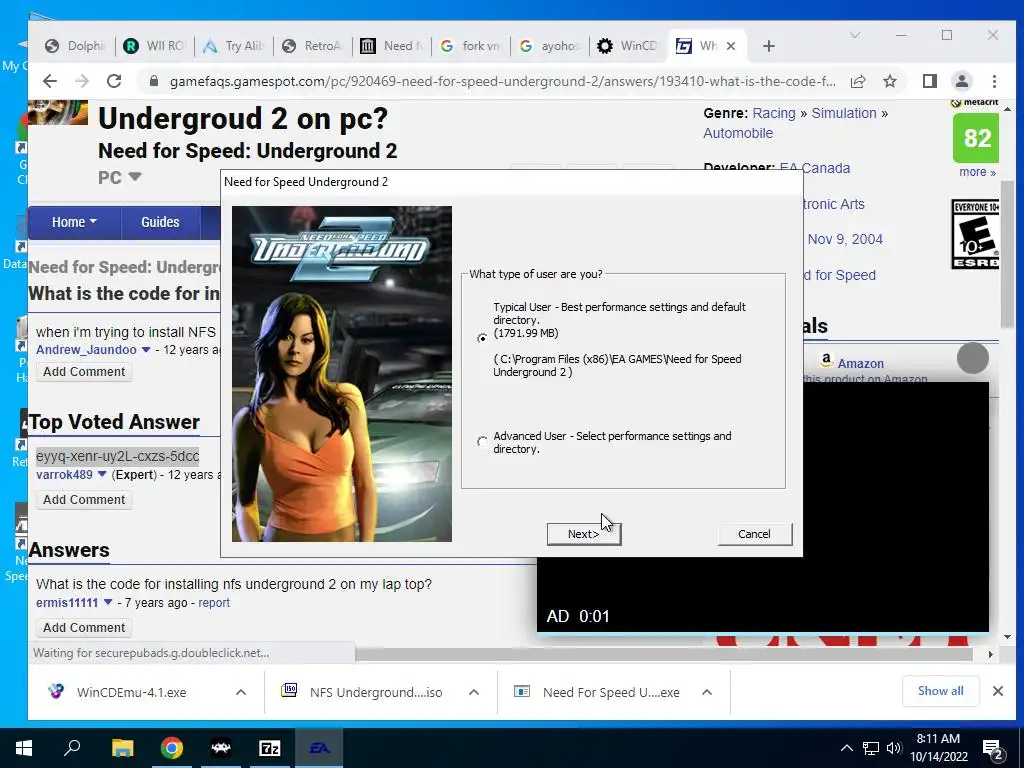Close the downloads bar
The height and width of the screenshot is (768, 1024).
(x=998, y=691)
